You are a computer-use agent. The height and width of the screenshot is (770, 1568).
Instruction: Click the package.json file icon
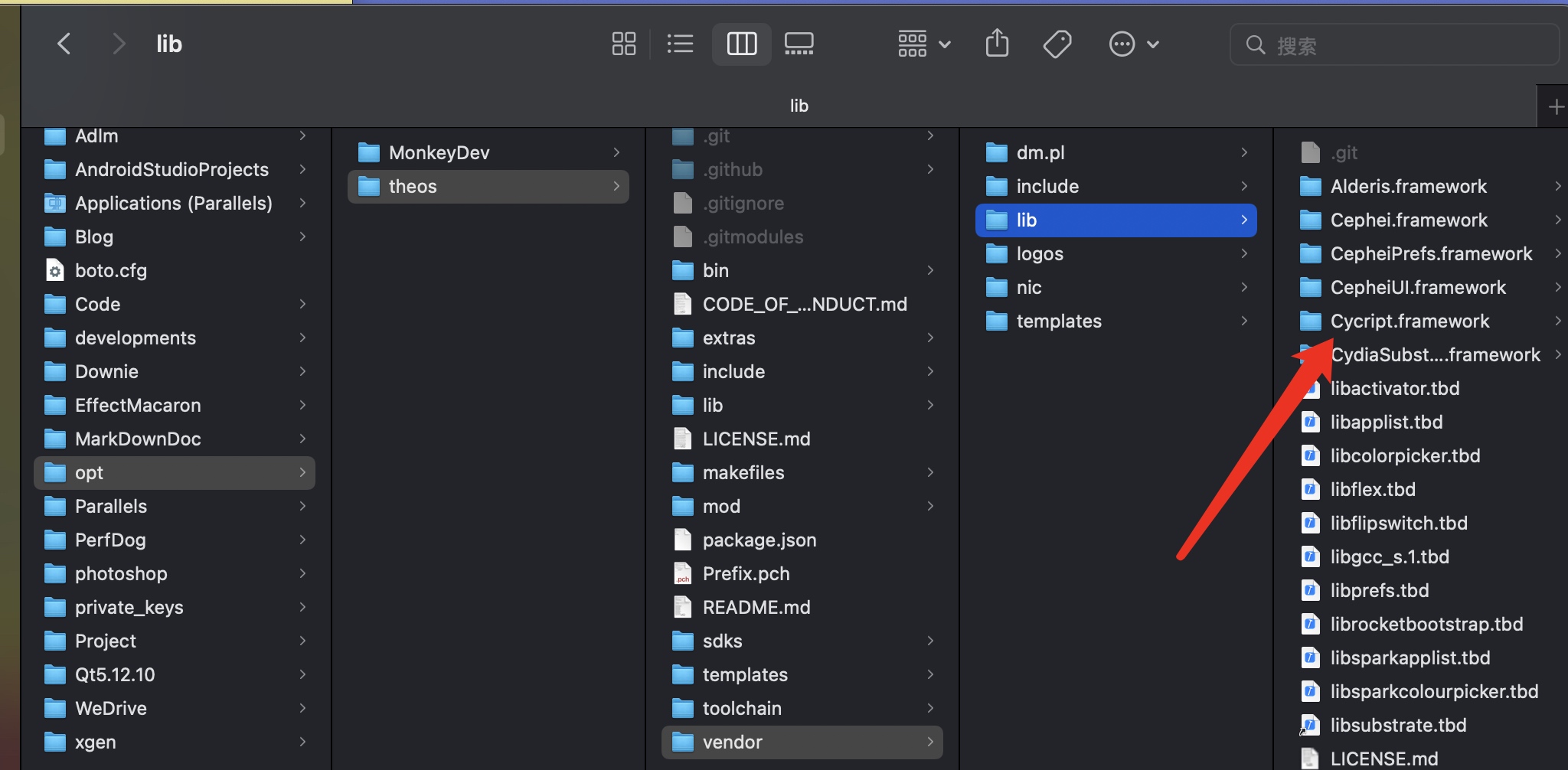click(x=683, y=540)
